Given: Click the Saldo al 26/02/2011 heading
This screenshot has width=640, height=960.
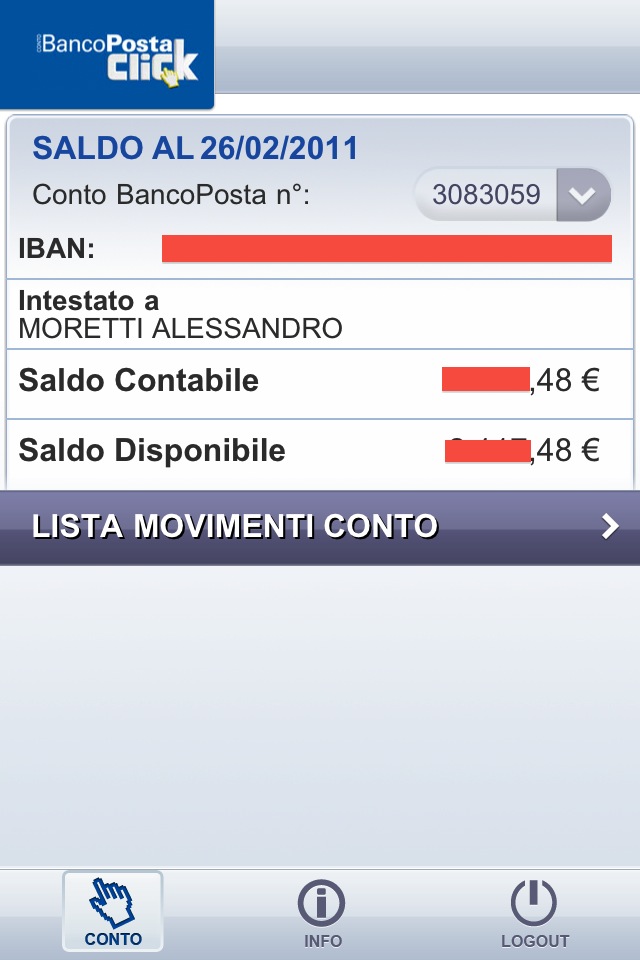Looking at the screenshot, I should click(x=195, y=148).
